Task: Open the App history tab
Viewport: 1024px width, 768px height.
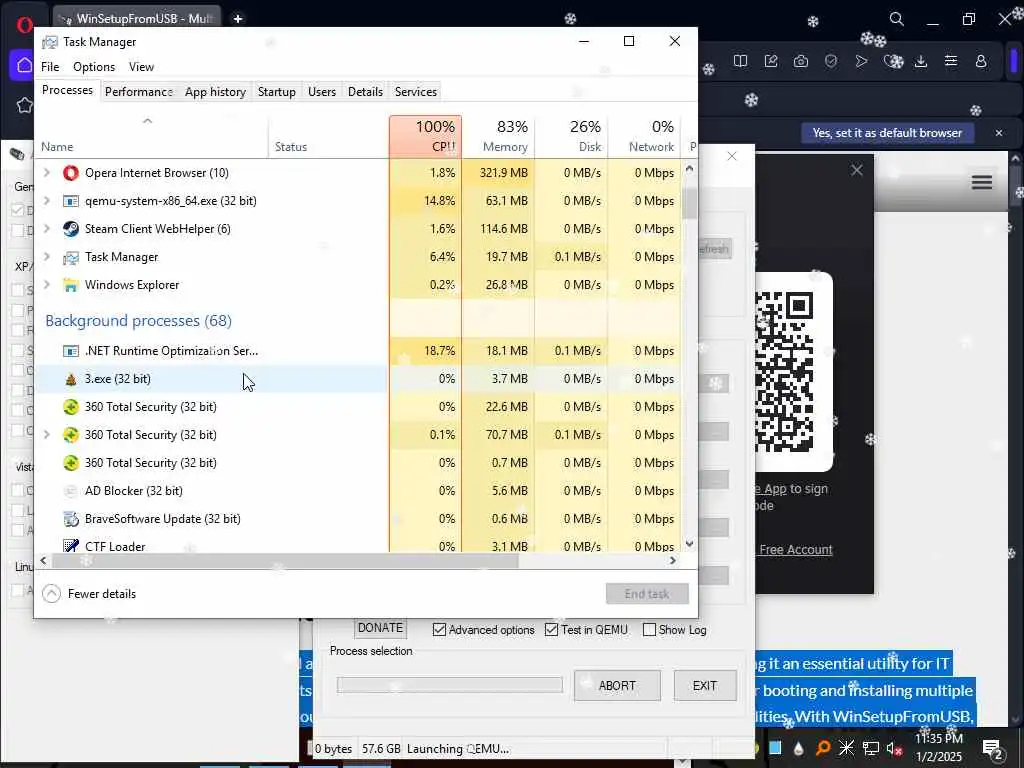Action: [216, 92]
